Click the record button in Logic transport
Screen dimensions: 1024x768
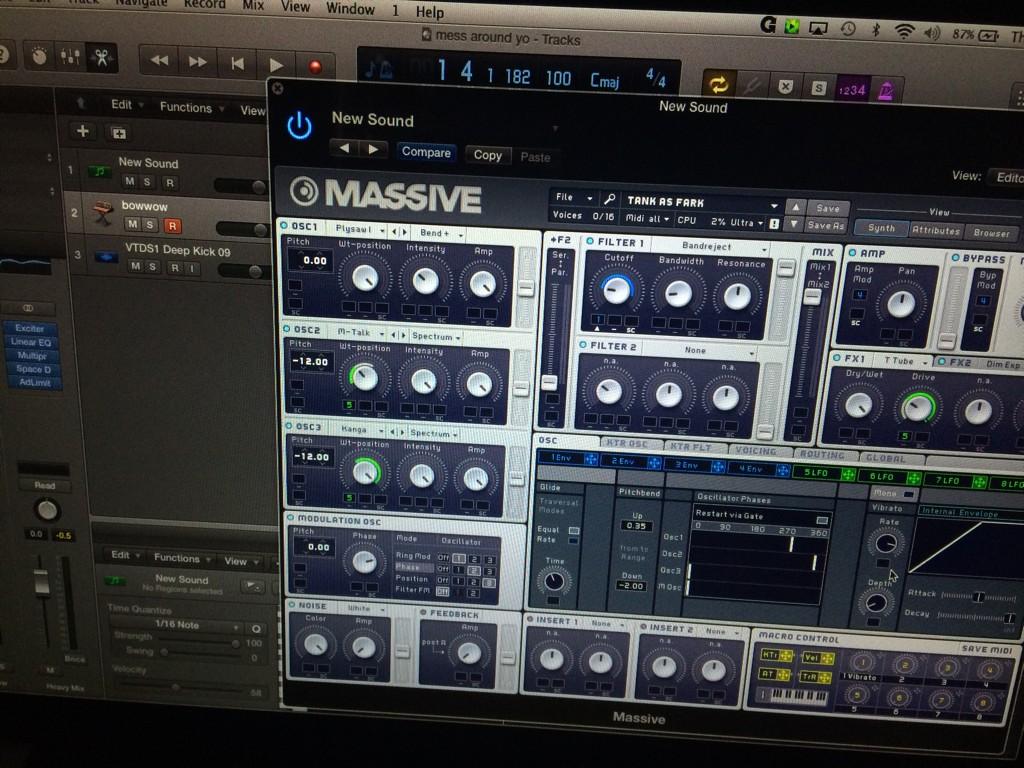pyautogui.click(x=315, y=65)
